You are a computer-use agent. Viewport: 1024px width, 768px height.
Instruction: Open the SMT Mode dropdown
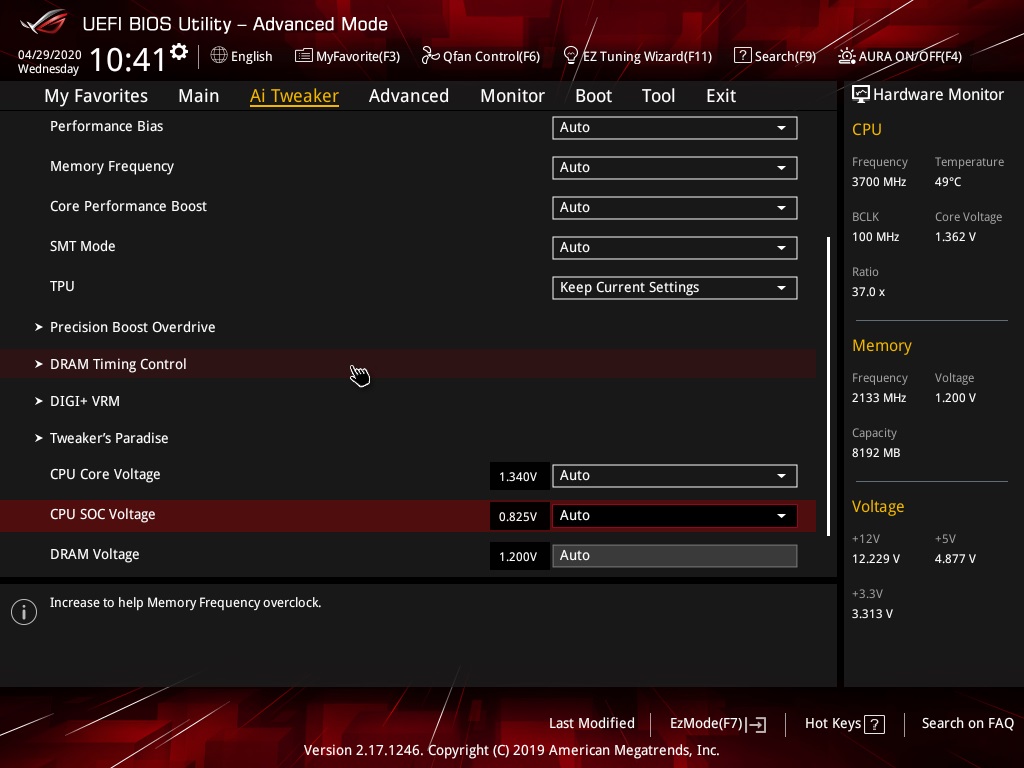point(674,247)
